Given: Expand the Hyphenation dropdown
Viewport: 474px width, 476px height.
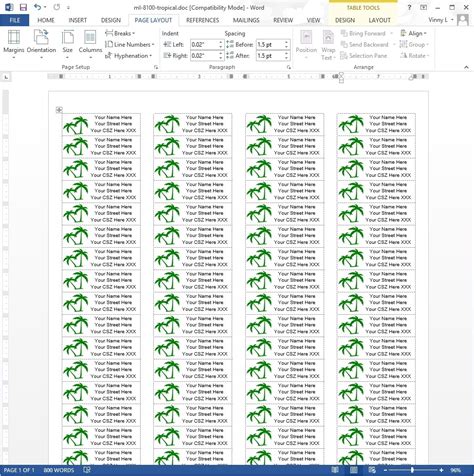Looking at the screenshot, I should click(128, 56).
